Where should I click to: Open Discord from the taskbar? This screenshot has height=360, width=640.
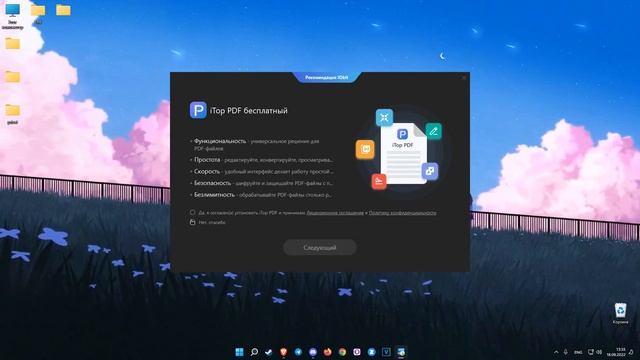[313, 352]
